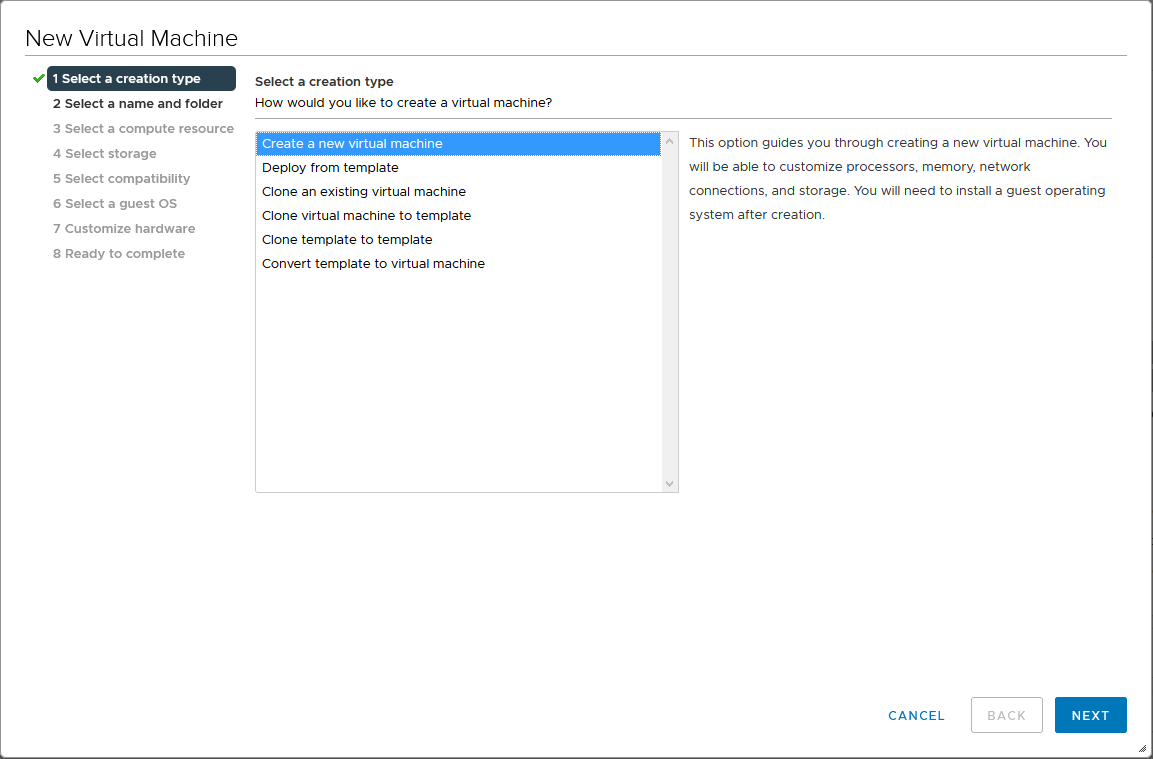The width and height of the screenshot is (1153, 759).
Task: Jump to step 3 'Select a compute resource'
Action: tap(143, 129)
